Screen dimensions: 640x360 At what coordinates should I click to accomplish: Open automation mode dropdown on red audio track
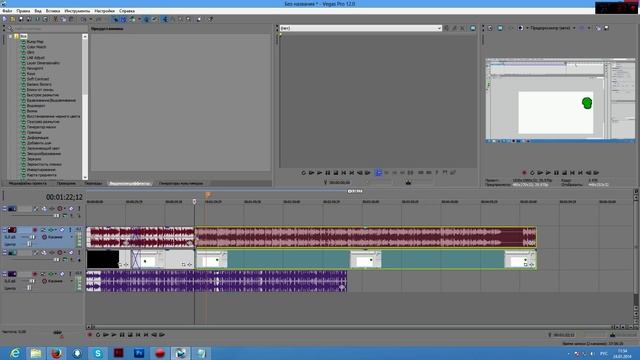coord(71,237)
